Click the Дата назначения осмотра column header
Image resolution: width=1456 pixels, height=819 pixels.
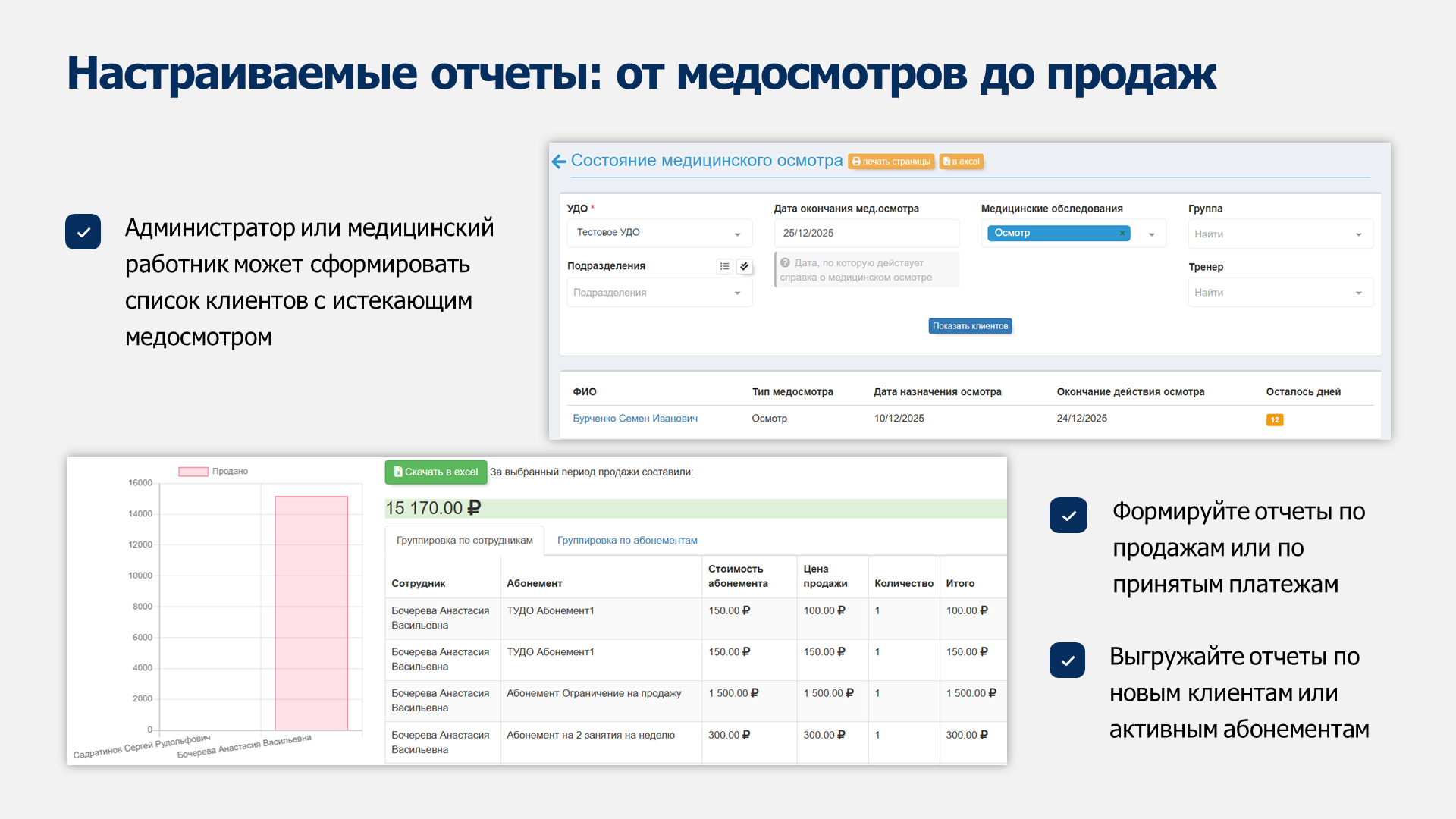937,392
